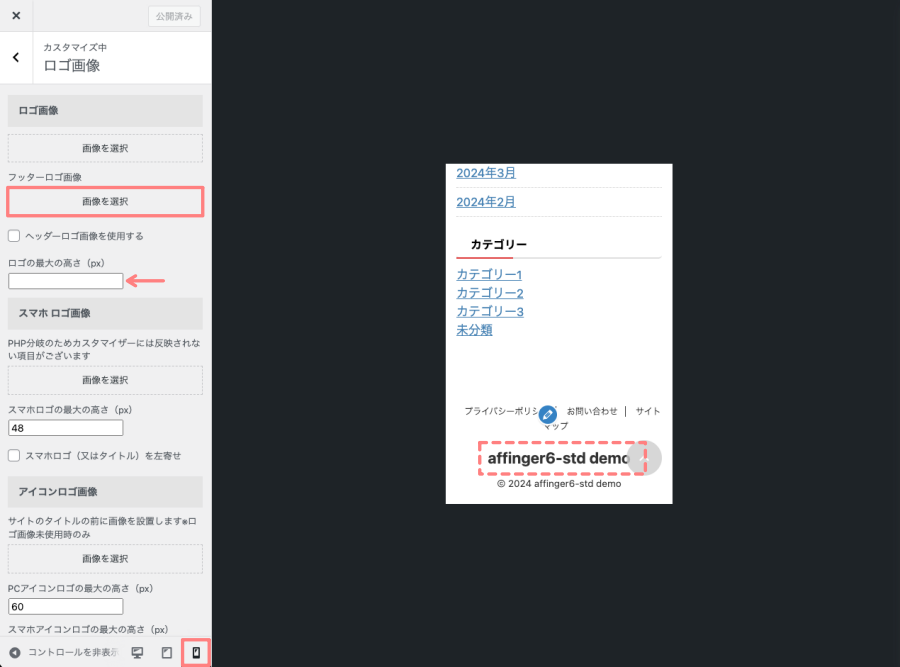Choose image for スマホ ロゴ画像
900x667 pixels.
click(x=105, y=380)
